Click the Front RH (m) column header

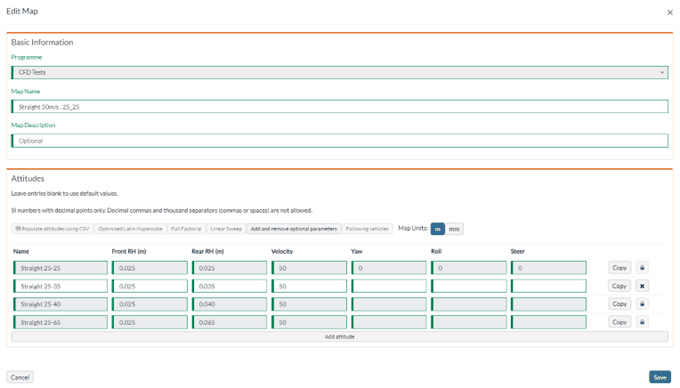[129, 251]
